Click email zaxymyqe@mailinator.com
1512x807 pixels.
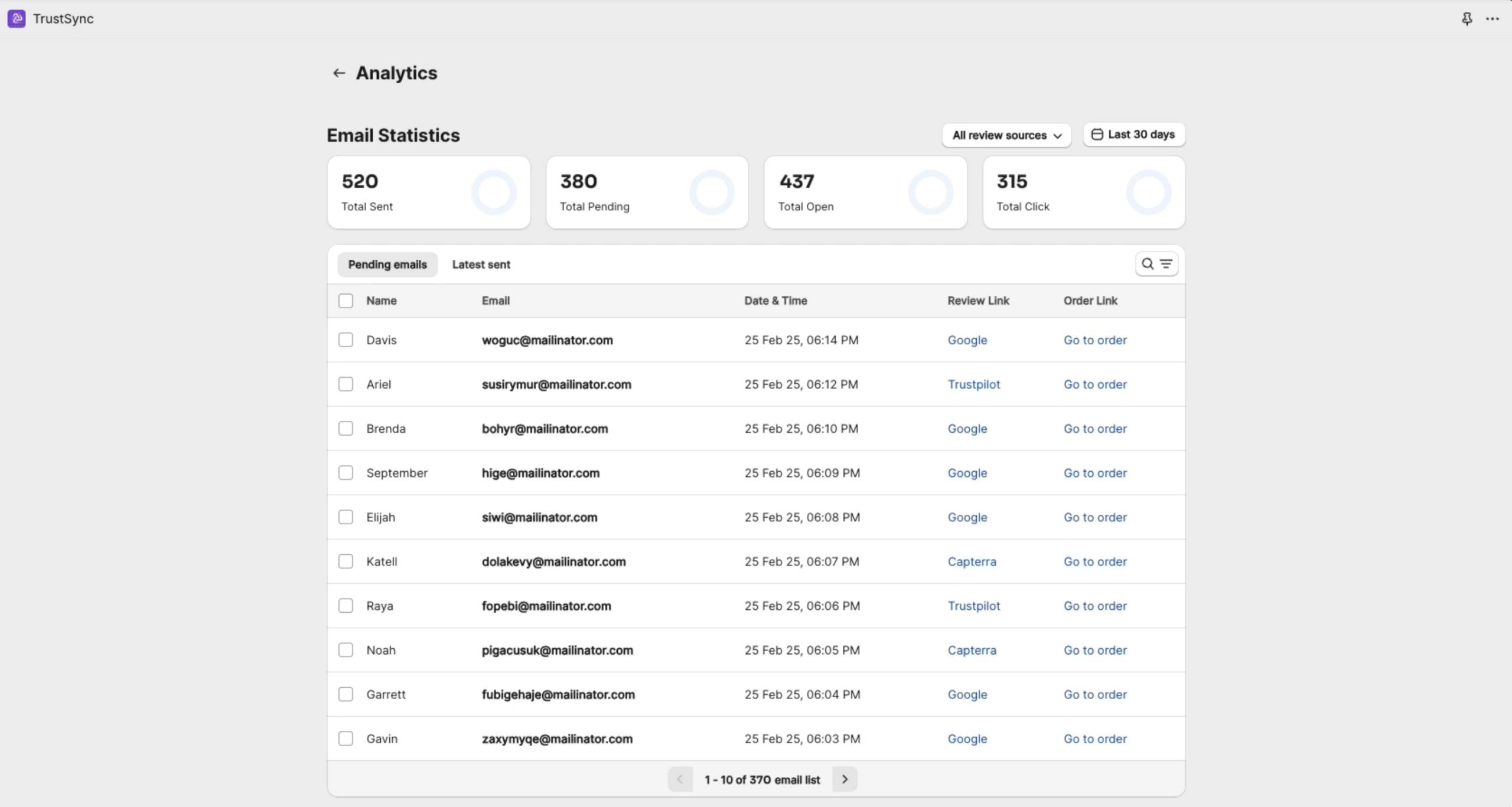point(557,739)
